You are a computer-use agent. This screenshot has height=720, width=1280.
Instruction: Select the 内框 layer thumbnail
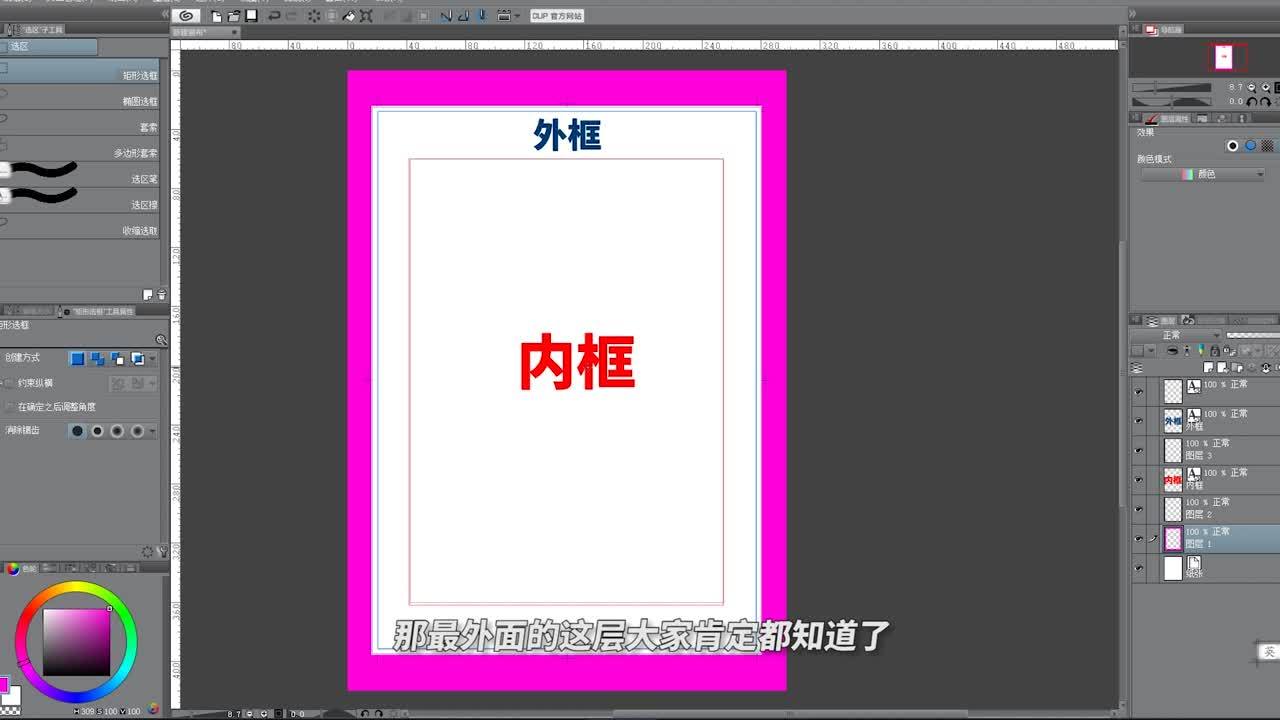point(1173,480)
